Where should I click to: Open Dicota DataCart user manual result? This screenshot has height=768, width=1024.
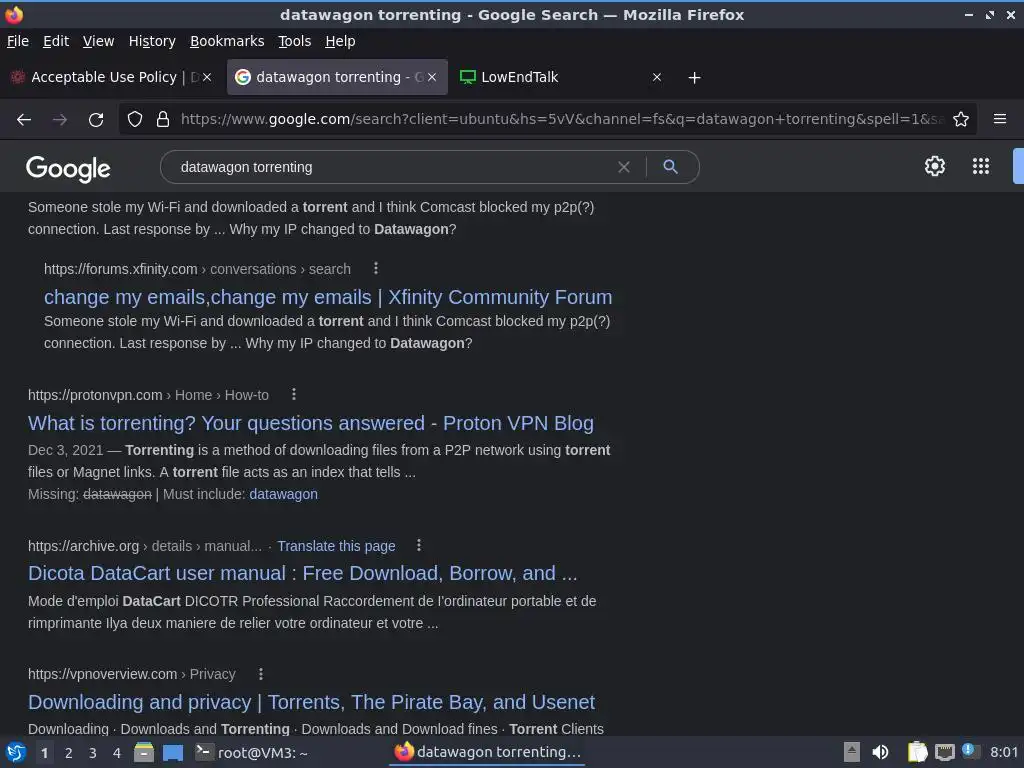tap(302, 573)
